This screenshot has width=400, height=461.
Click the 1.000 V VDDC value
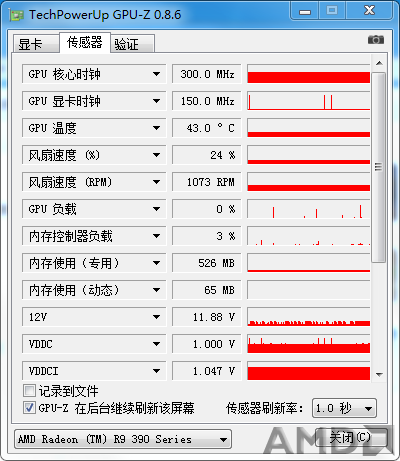pyautogui.click(x=207, y=344)
